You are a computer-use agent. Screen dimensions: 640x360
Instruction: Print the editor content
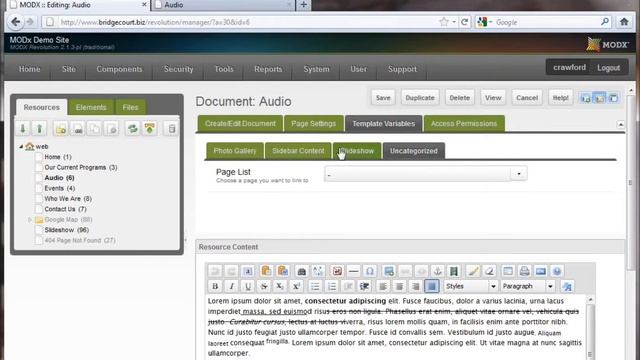point(524,271)
